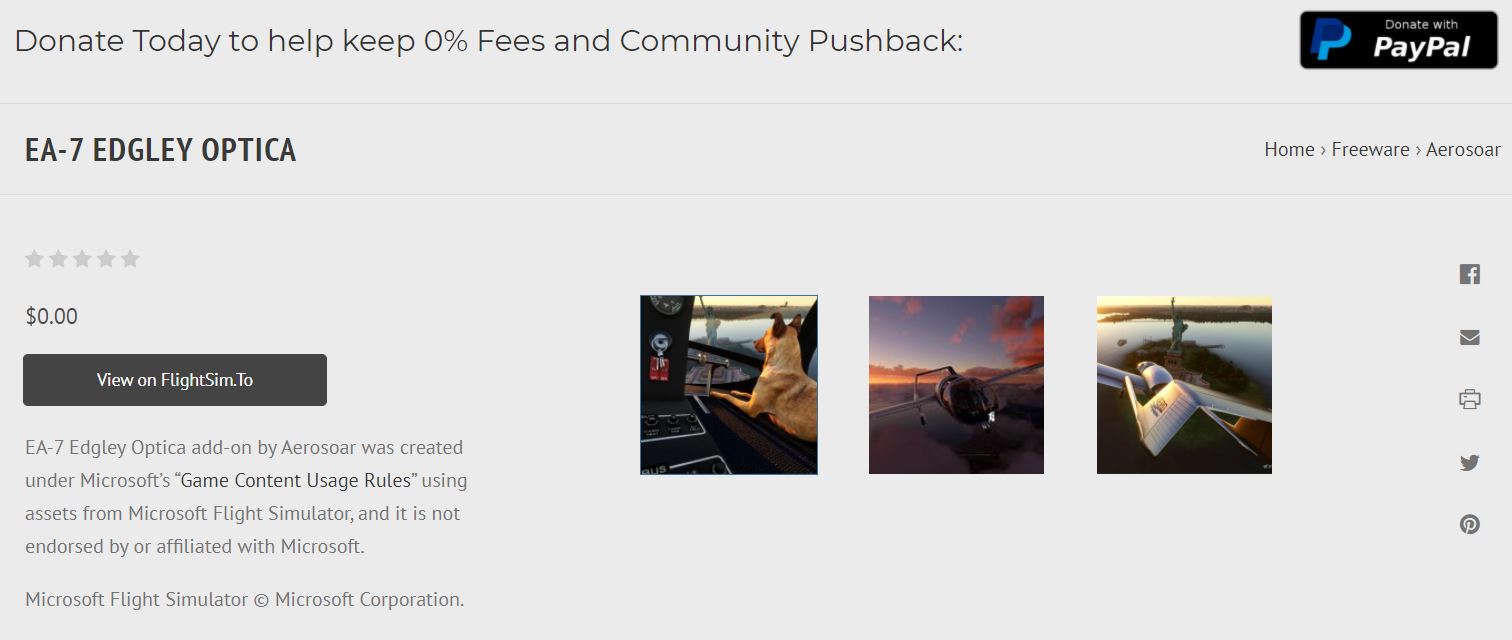
Task: Open View on FlightSim.To button
Action: [x=175, y=380]
